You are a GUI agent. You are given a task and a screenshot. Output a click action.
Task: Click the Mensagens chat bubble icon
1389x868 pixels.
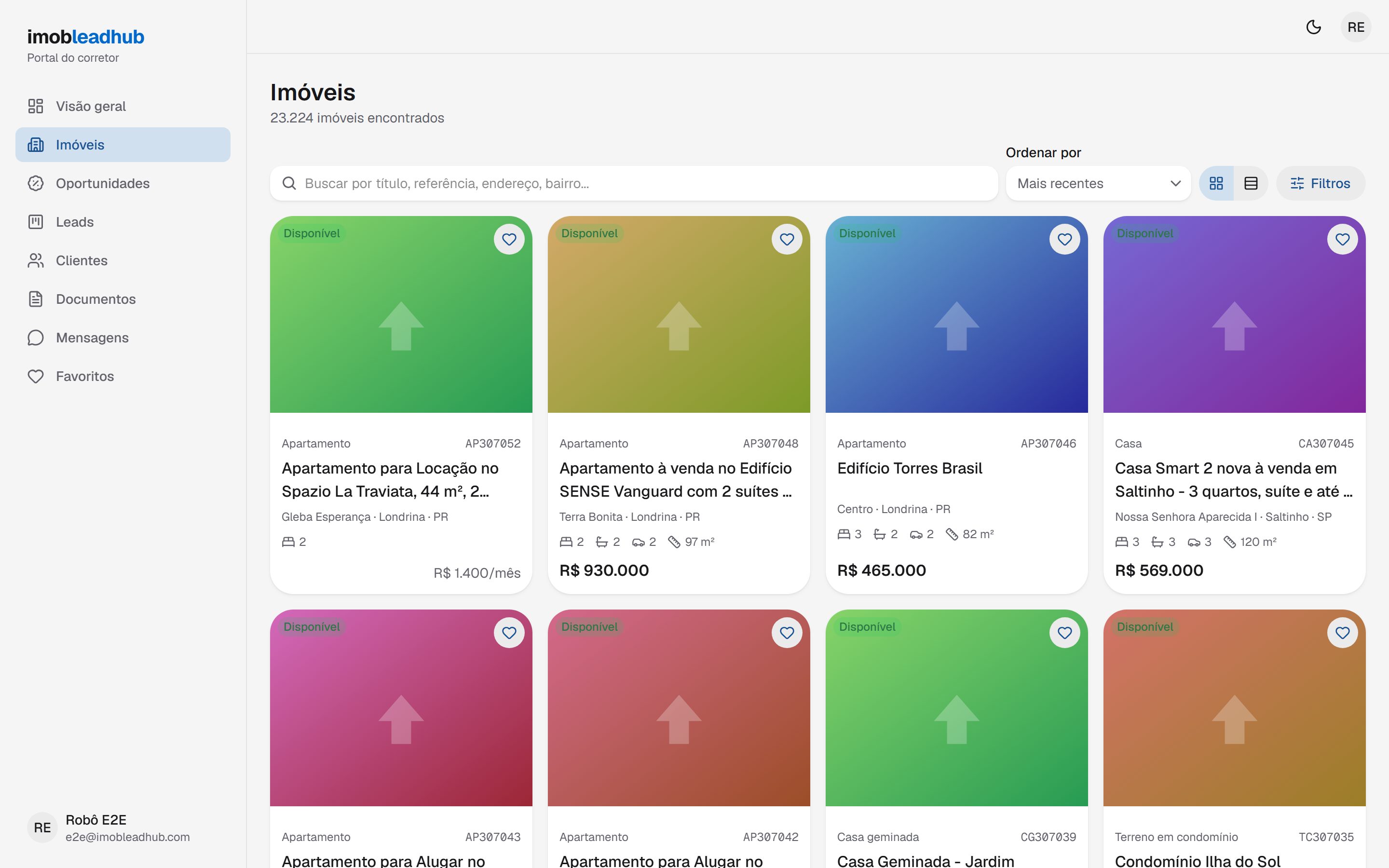(x=36, y=338)
